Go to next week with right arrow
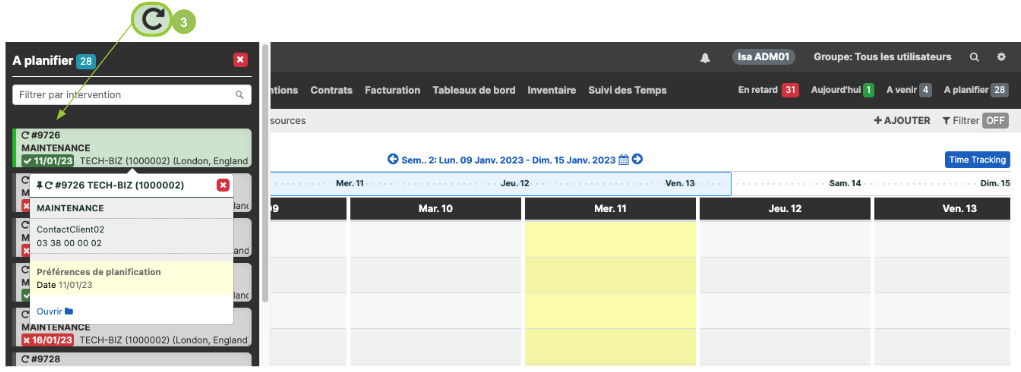 637,160
